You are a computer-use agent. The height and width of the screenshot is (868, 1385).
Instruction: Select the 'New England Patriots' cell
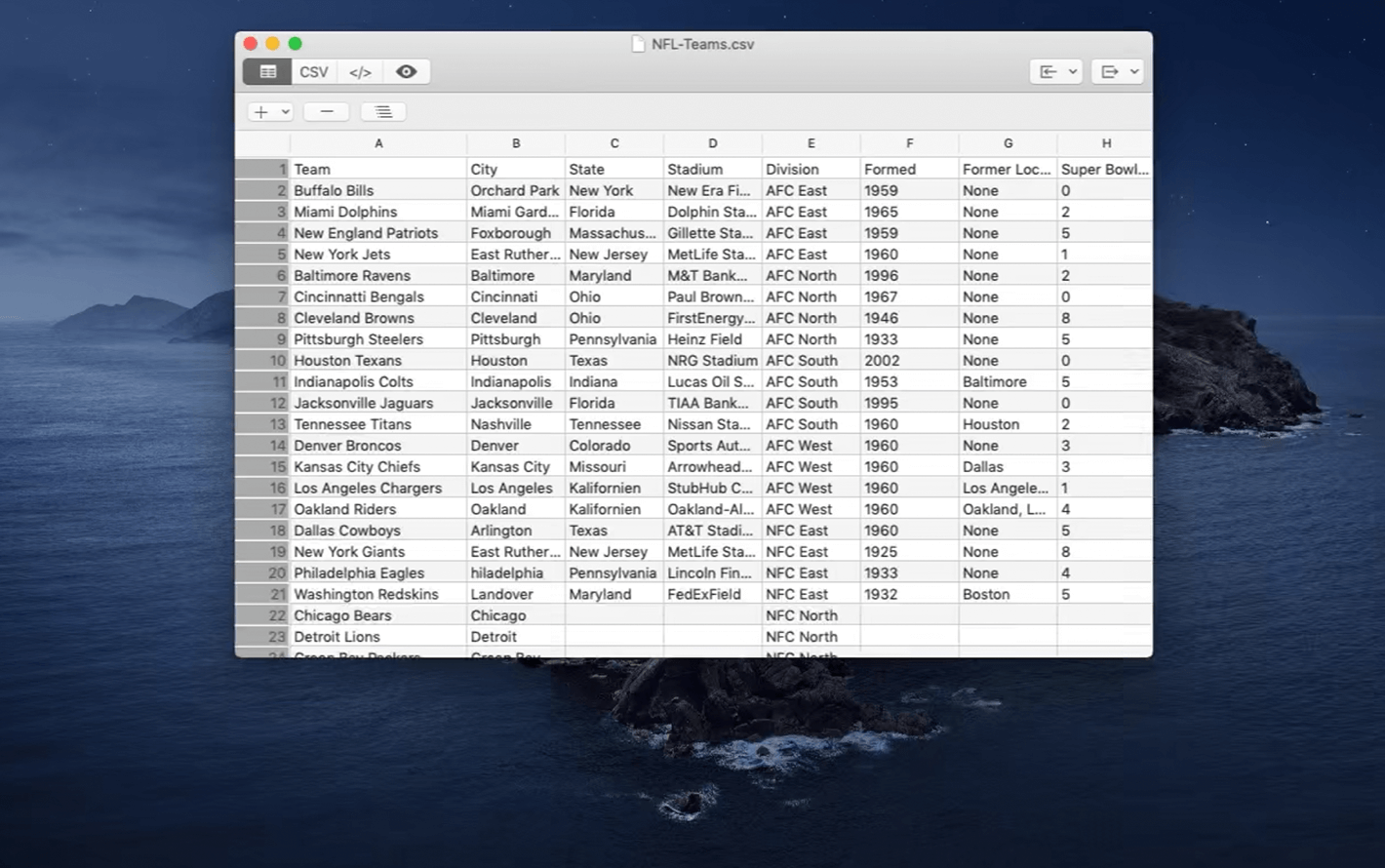click(x=378, y=233)
